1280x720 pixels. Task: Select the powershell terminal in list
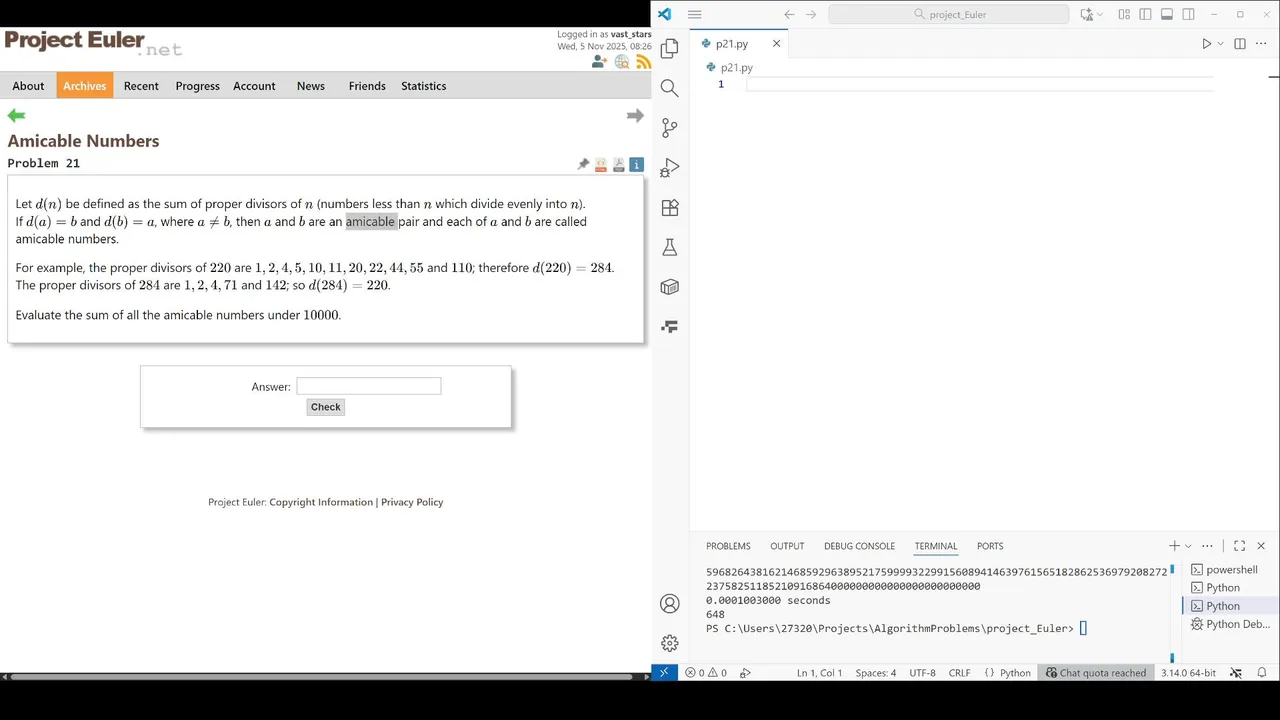pos(1230,570)
